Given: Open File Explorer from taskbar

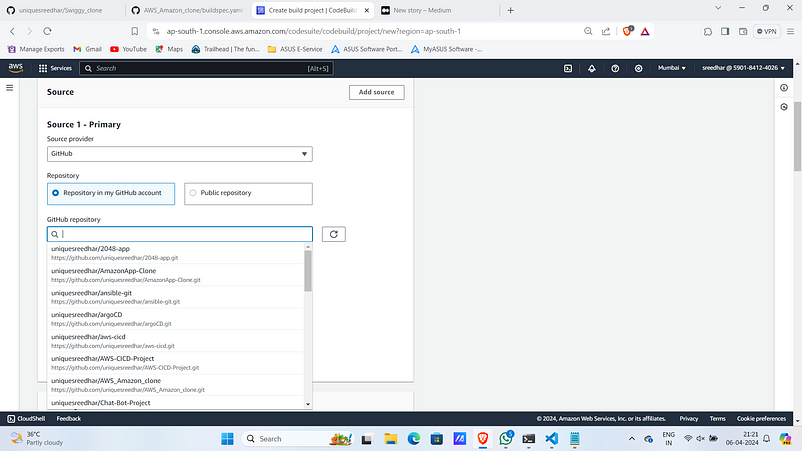Looking at the screenshot, I should [x=391, y=439].
